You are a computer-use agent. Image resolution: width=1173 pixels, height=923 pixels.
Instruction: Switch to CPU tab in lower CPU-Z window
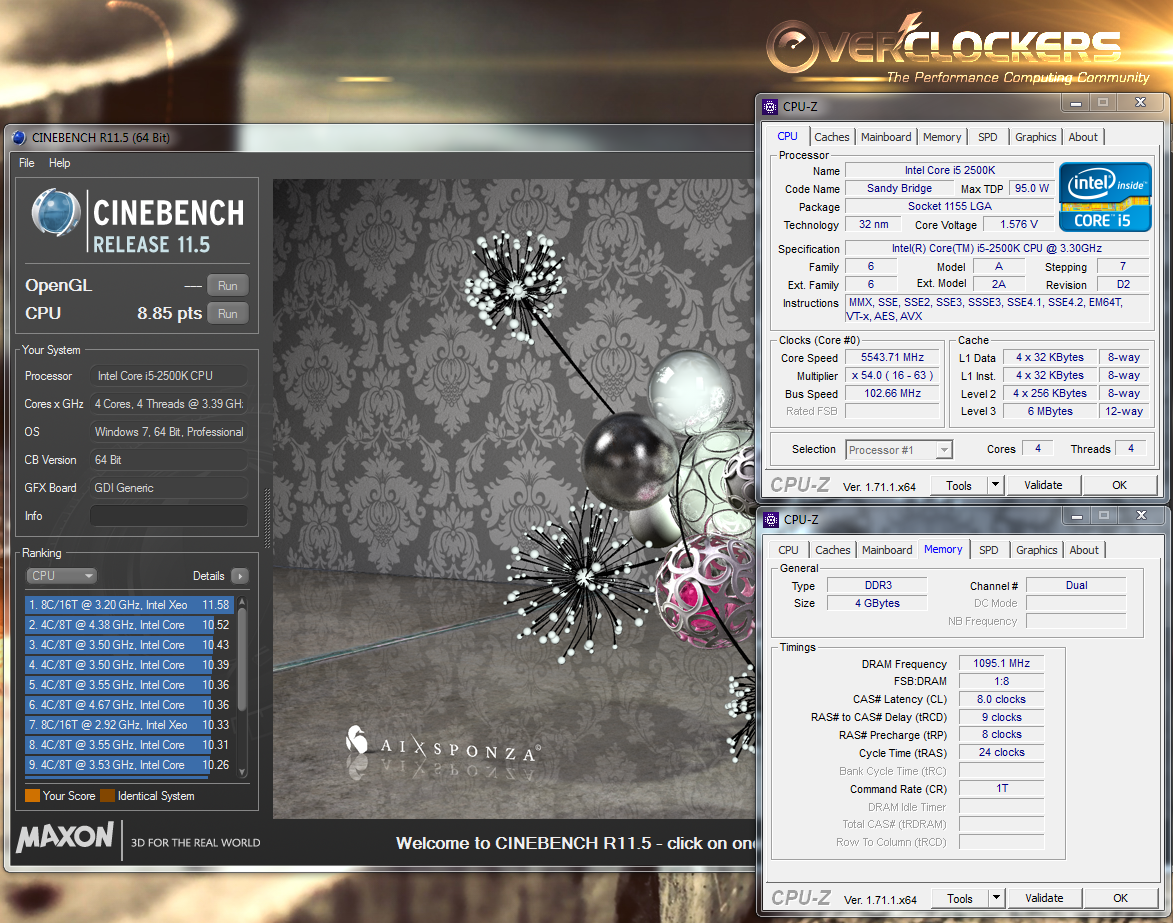(788, 551)
